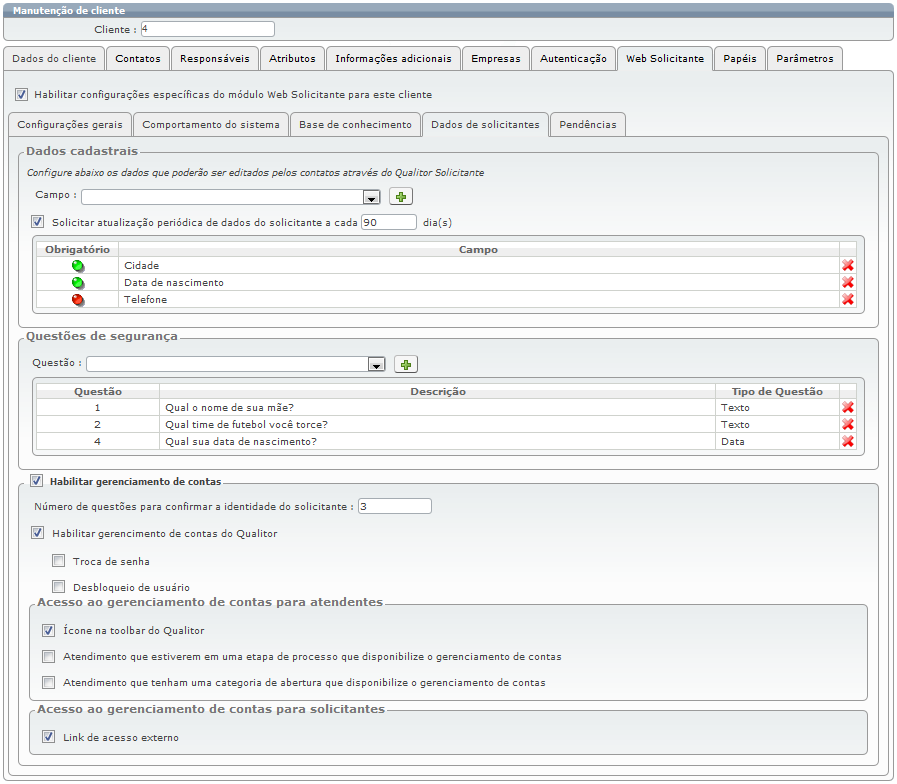Select the Telefone row text
The width and height of the screenshot is (897, 784).
click(145, 299)
